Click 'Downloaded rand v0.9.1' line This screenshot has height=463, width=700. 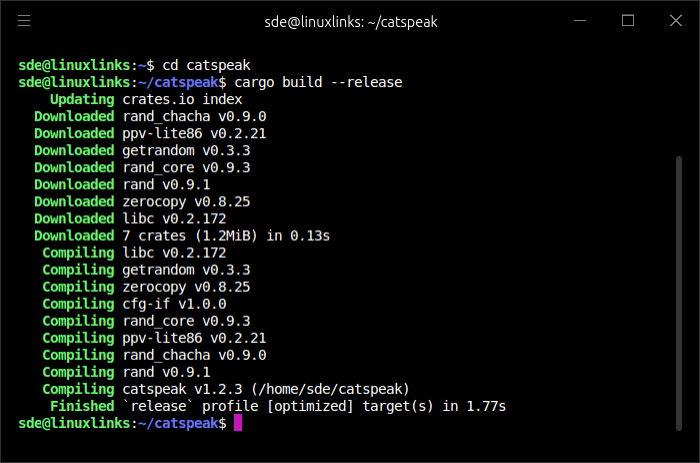[122, 184]
